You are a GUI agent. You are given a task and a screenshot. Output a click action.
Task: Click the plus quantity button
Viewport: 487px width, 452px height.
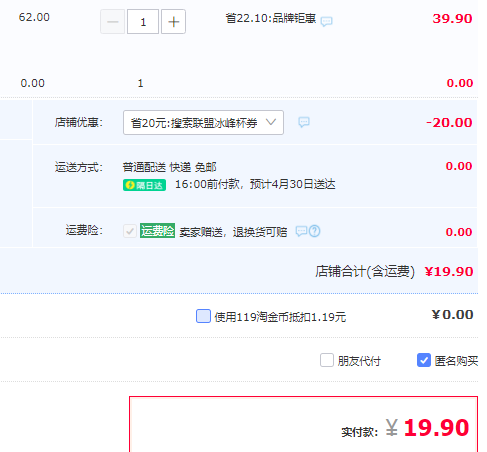pos(173,22)
